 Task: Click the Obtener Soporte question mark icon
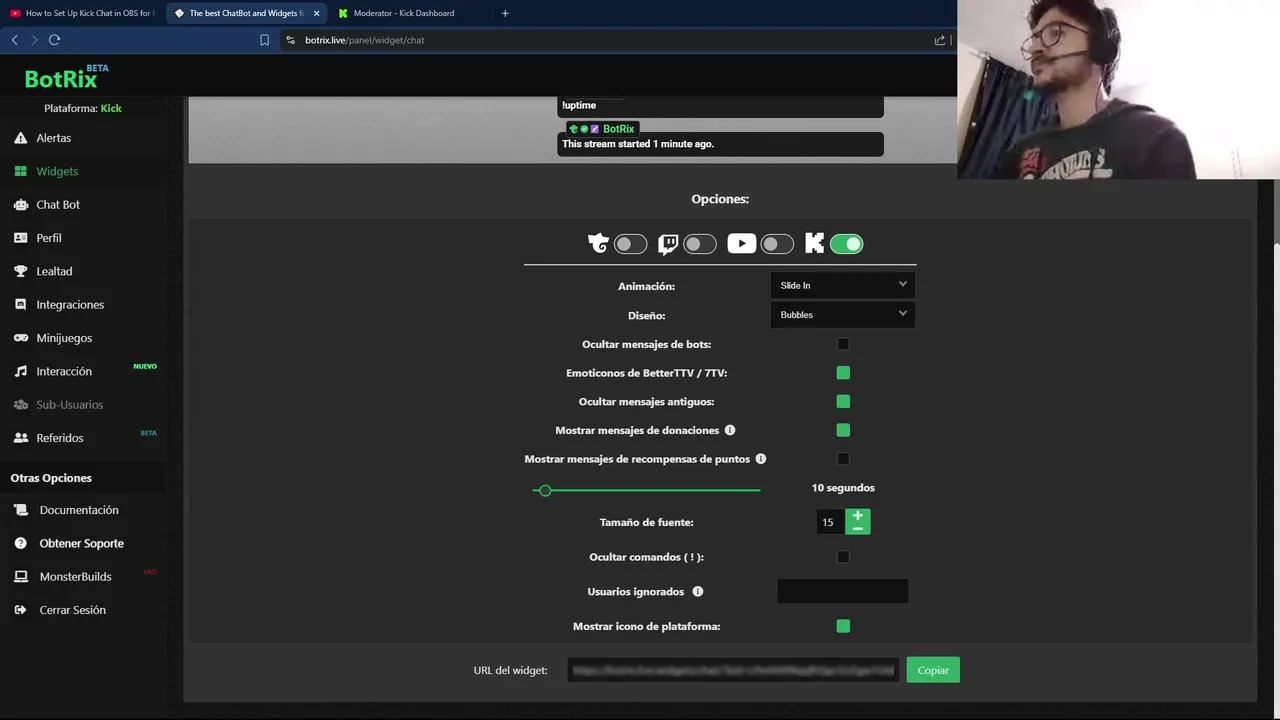pos(21,543)
